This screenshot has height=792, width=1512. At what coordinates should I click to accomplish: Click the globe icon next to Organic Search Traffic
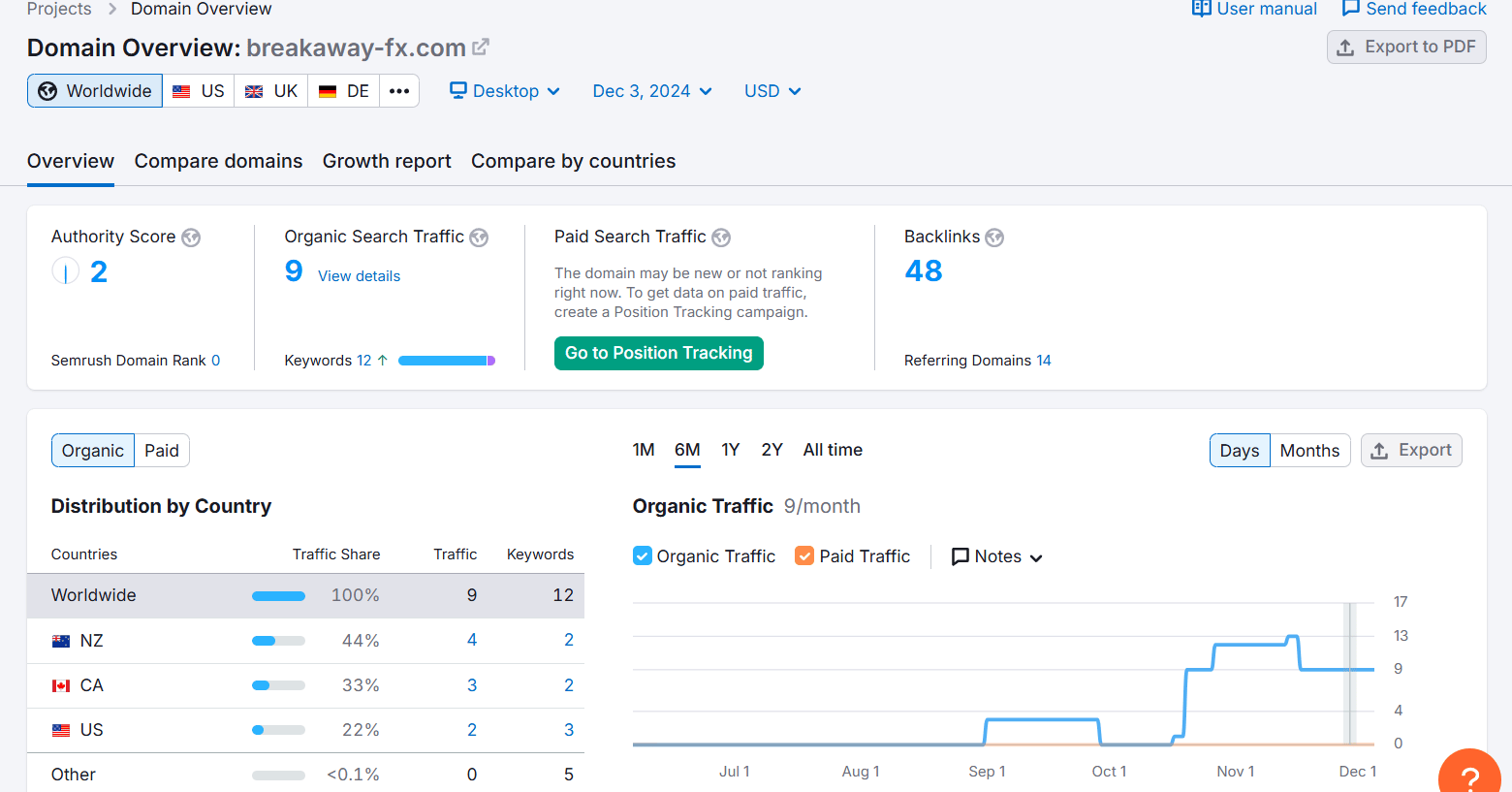click(479, 238)
